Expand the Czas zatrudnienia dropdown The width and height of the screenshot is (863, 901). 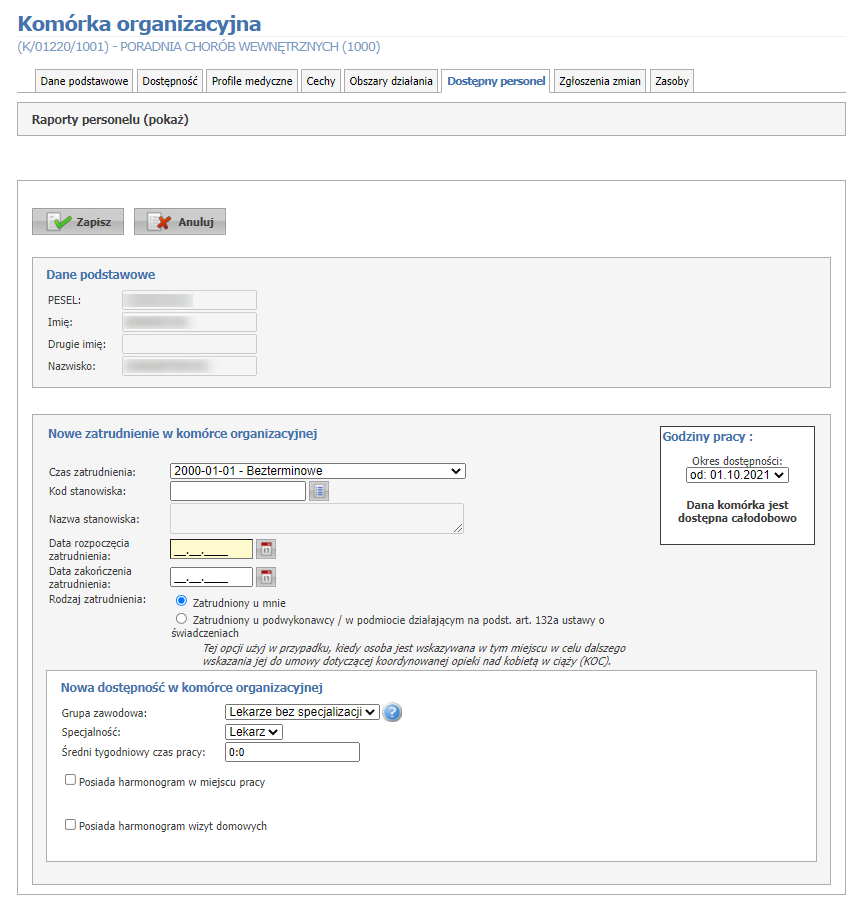click(x=317, y=471)
